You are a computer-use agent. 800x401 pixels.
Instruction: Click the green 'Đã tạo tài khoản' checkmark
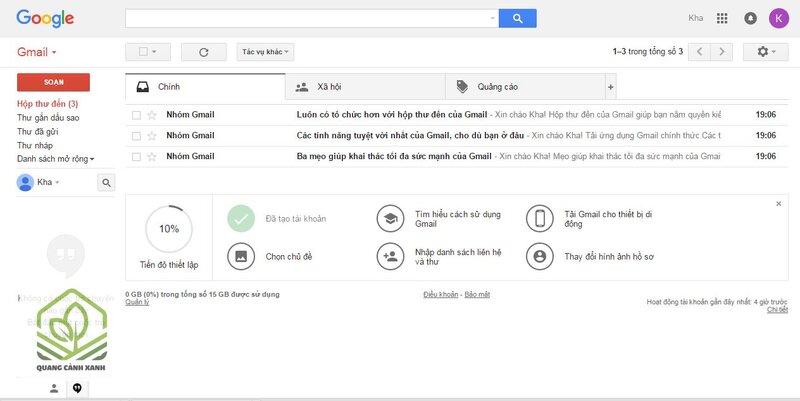[241, 219]
